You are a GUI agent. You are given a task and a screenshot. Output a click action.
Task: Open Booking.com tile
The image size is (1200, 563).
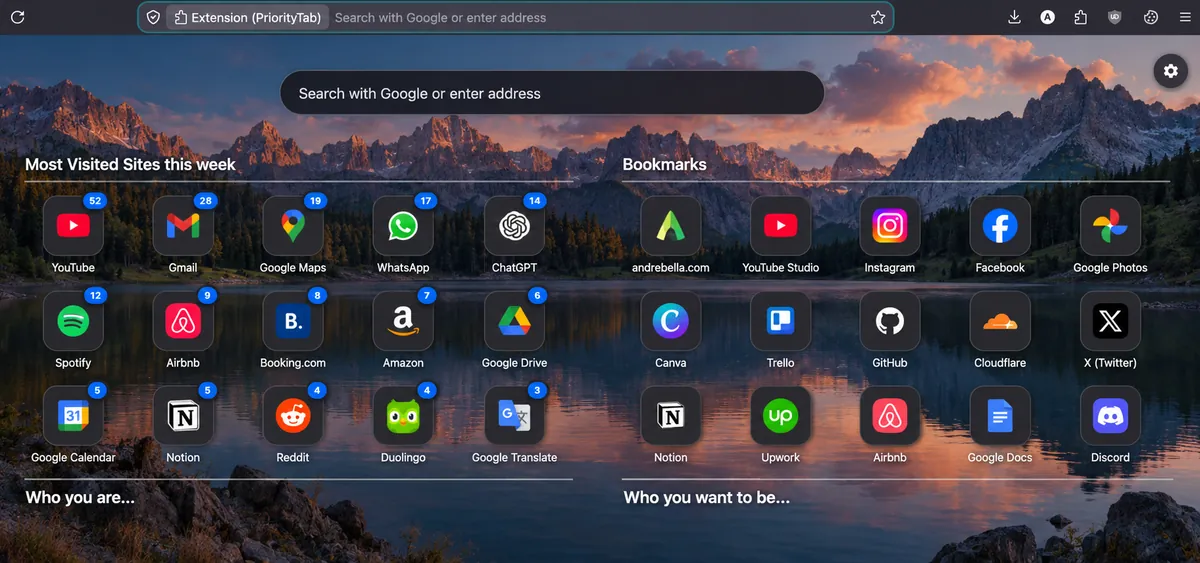click(x=293, y=321)
